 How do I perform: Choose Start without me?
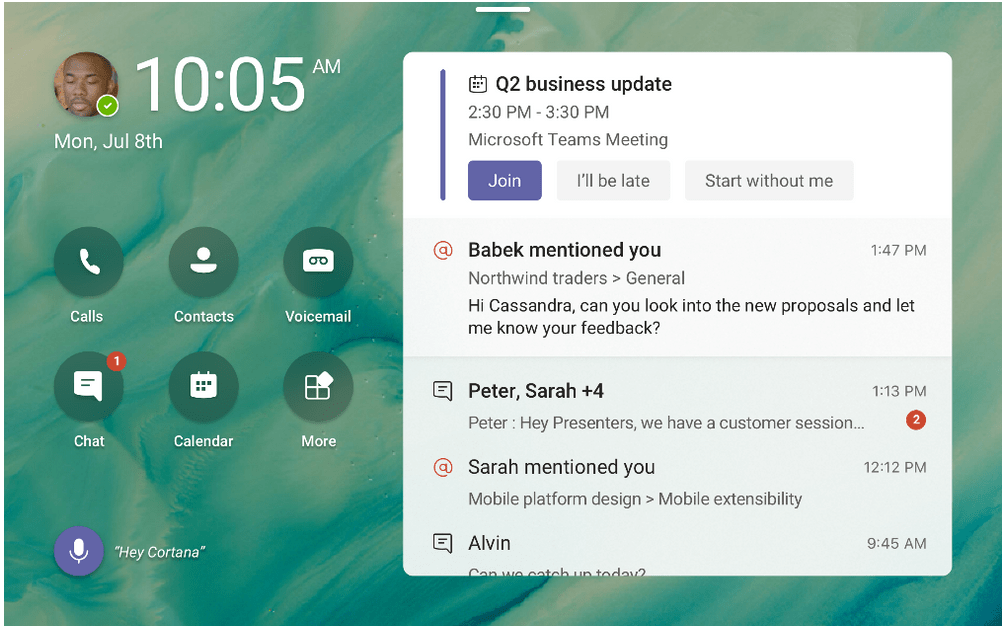(x=768, y=181)
